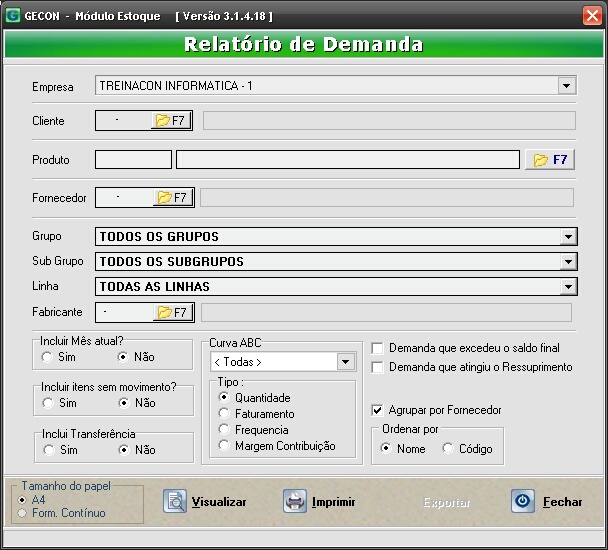Open the Grupo dropdown 'TODOS OS GRUPOS'
Screen dimensions: 608x550
568,237
